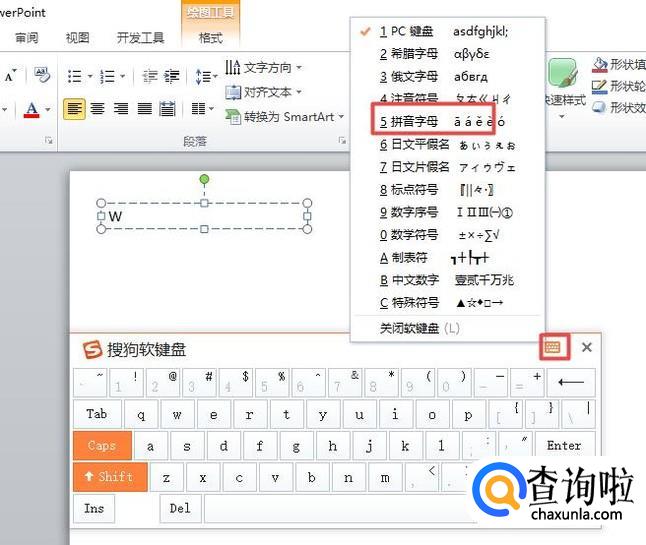Toggle the Caps key on soft keyboard
646x545 pixels.
(x=102, y=446)
